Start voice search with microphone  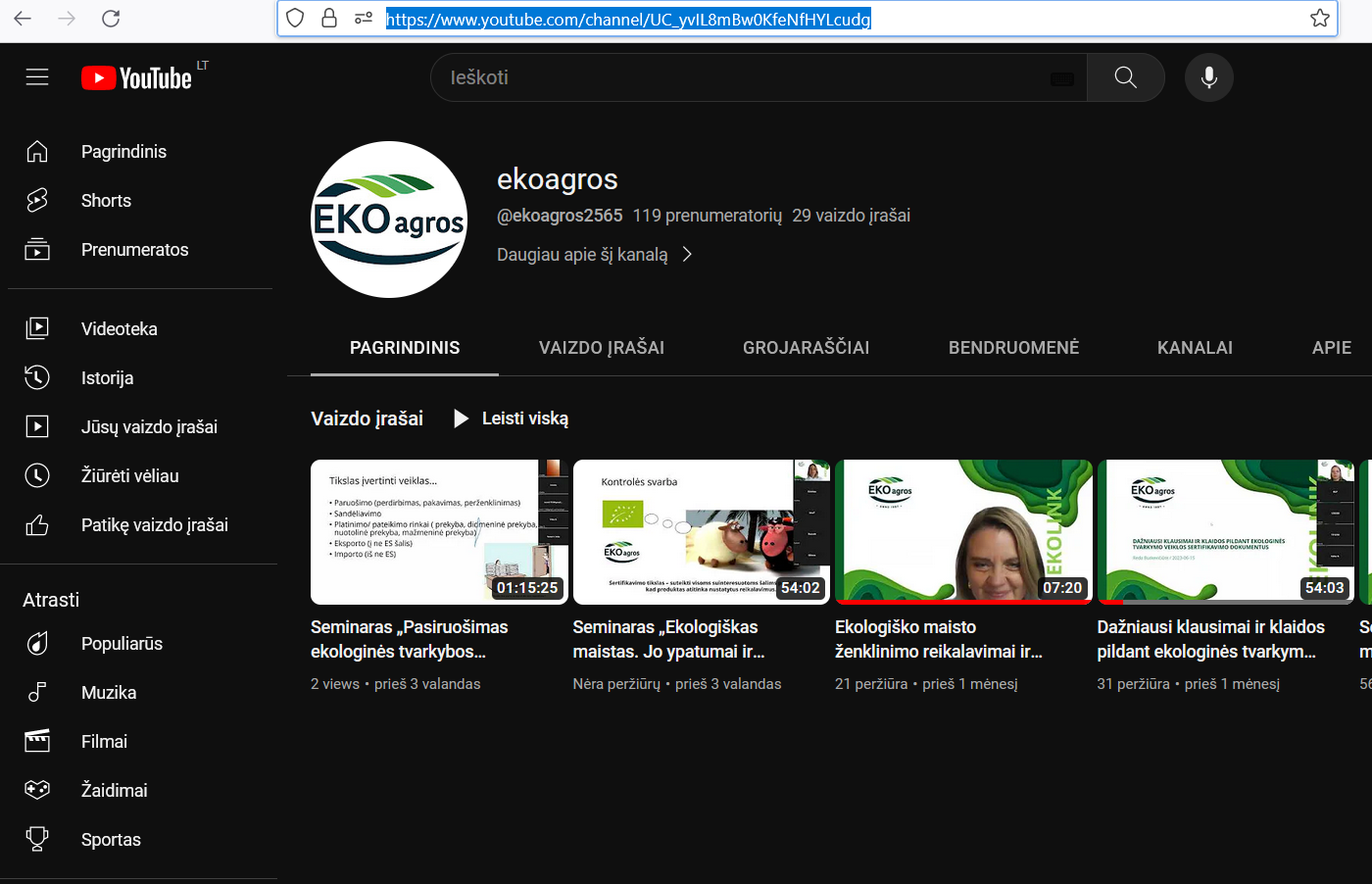click(x=1209, y=77)
